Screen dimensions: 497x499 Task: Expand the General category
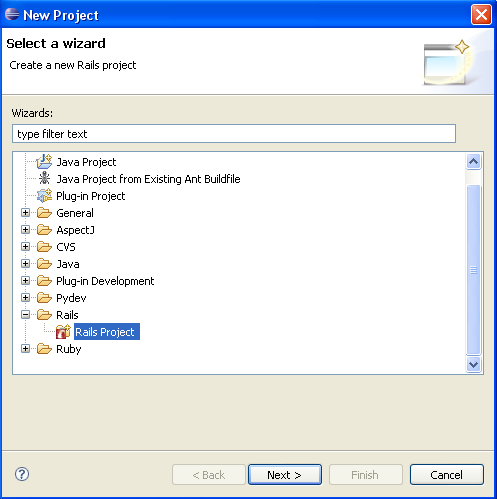coord(25,213)
